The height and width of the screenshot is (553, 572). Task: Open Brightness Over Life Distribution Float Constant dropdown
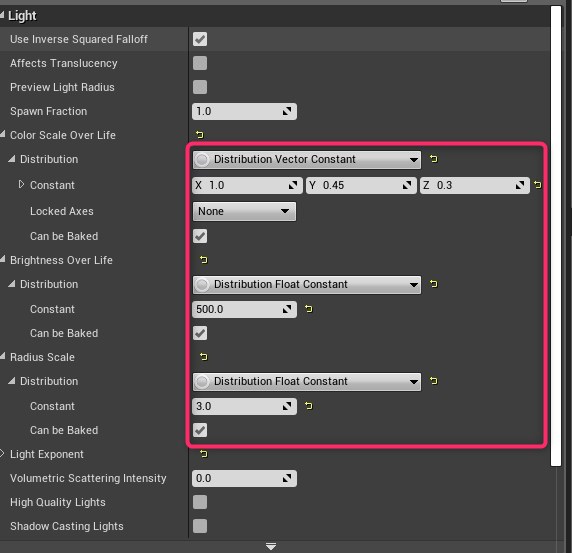[307, 285]
